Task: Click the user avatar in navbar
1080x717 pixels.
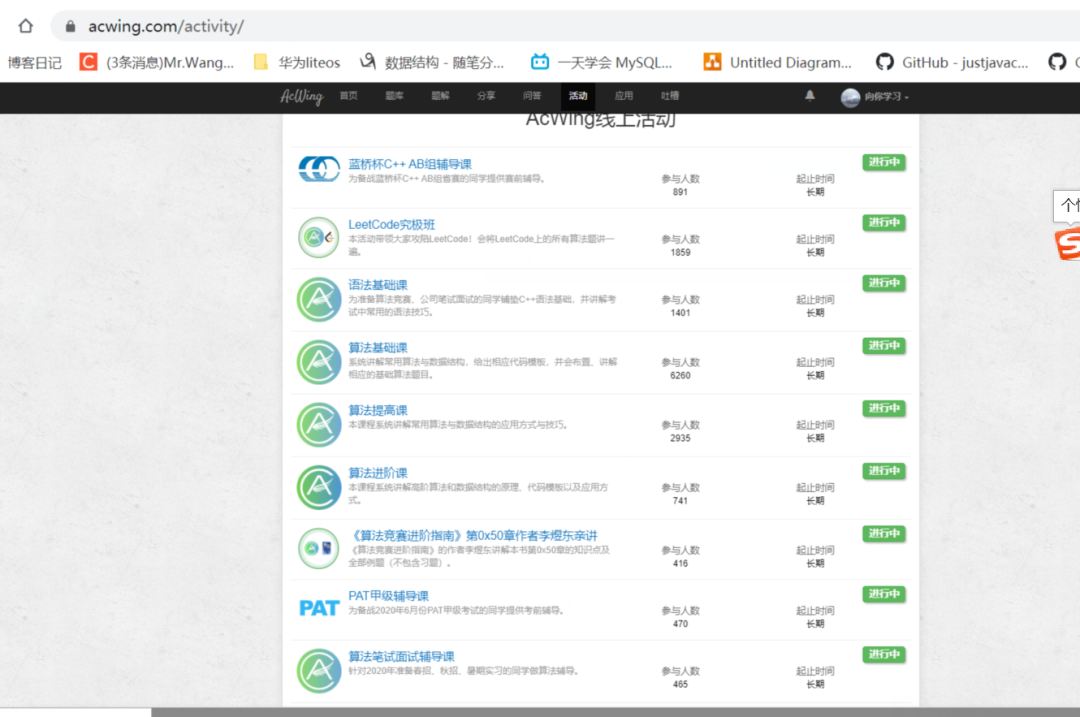Action: click(x=851, y=98)
